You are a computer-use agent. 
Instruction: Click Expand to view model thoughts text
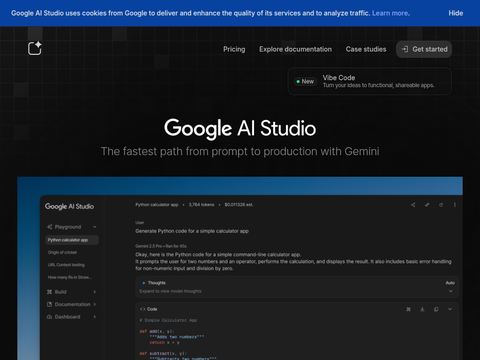[170, 291]
